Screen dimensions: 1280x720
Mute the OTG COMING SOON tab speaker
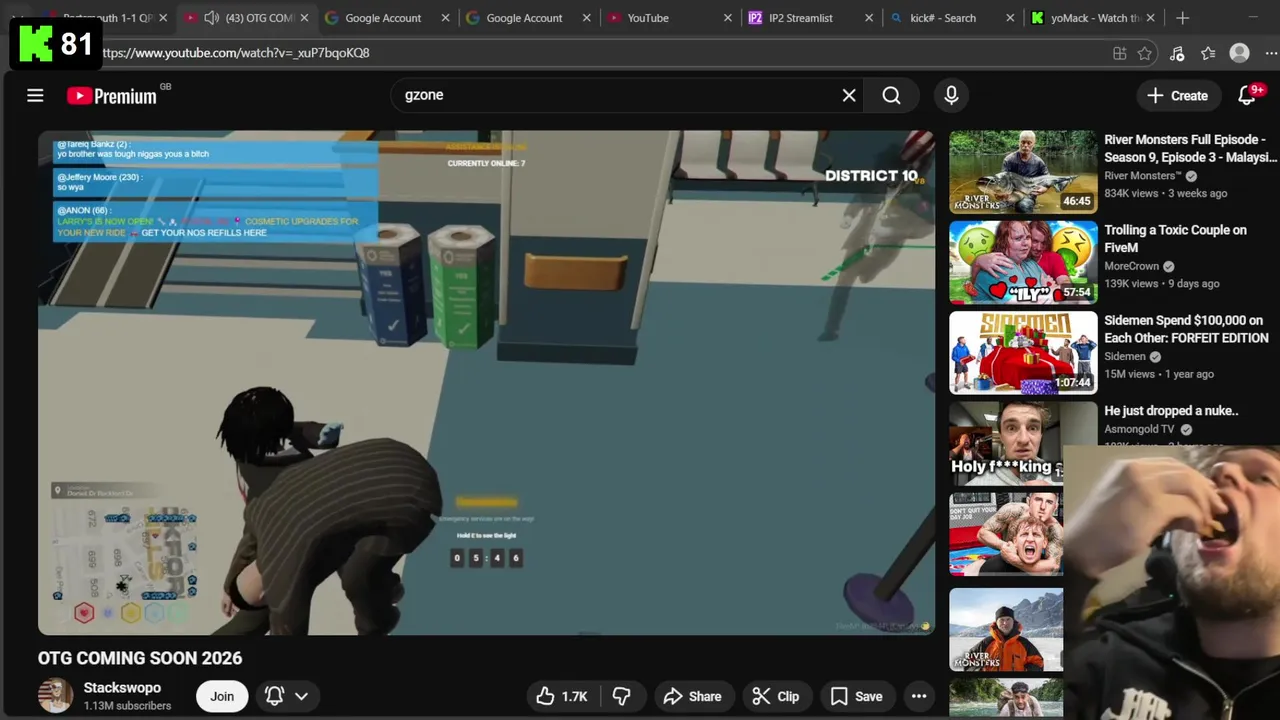tap(211, 18)
